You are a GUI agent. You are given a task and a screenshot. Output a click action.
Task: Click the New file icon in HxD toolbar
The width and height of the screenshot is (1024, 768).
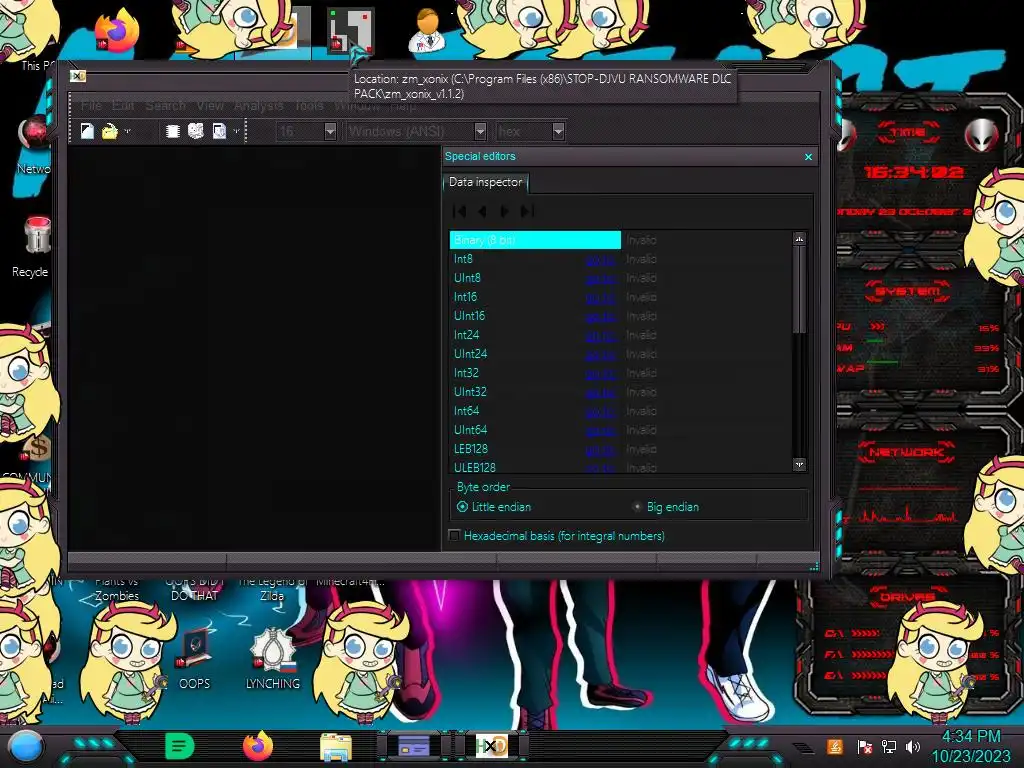point(87,131)
